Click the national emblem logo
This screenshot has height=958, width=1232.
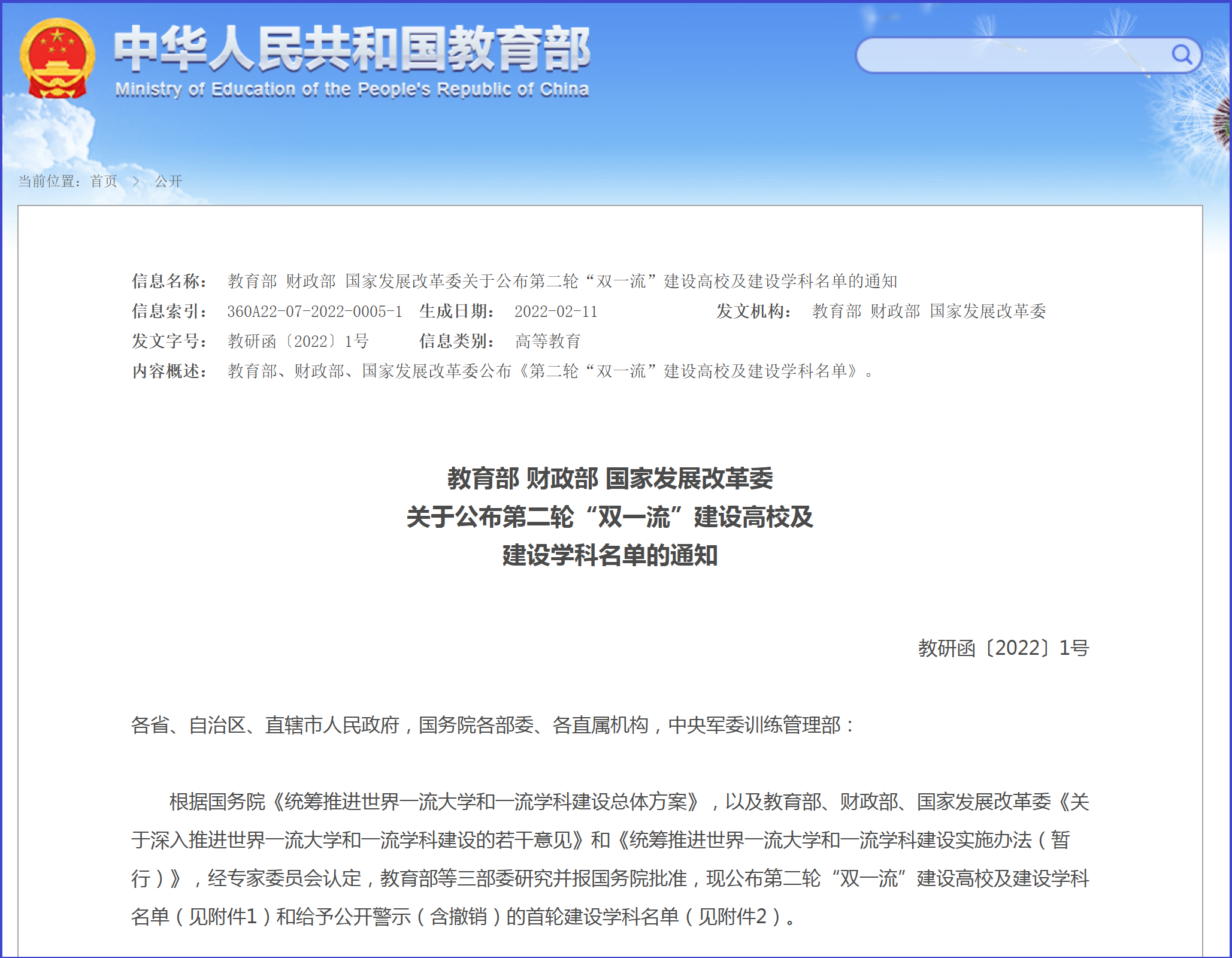(57, 58)
